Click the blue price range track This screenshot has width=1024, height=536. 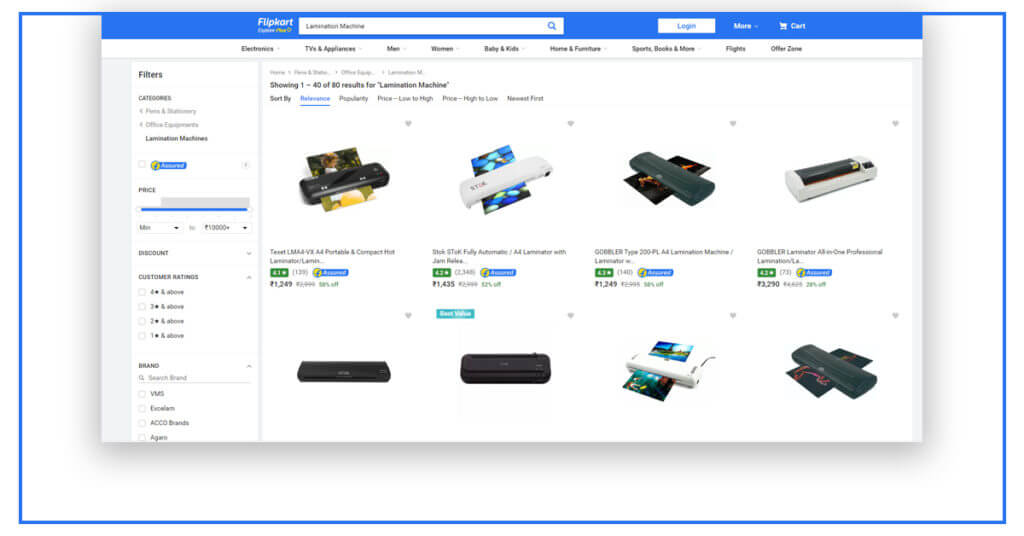(195, 210)
